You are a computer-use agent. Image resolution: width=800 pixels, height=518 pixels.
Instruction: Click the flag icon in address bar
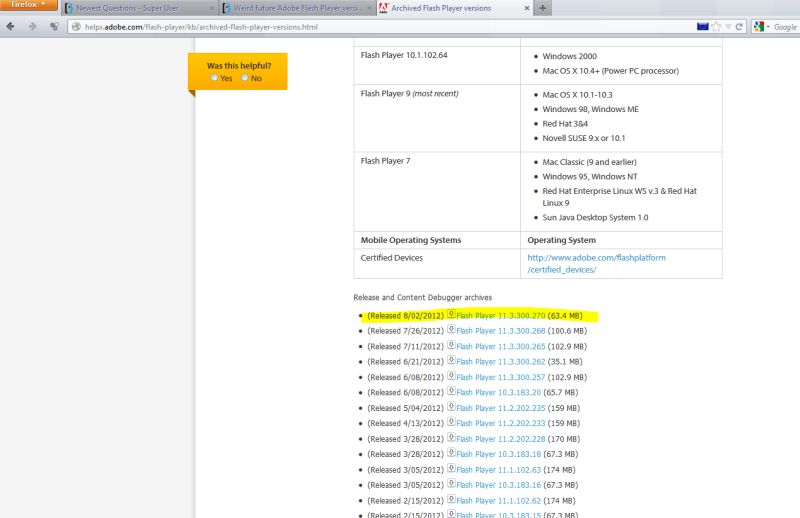click(703, 27)
